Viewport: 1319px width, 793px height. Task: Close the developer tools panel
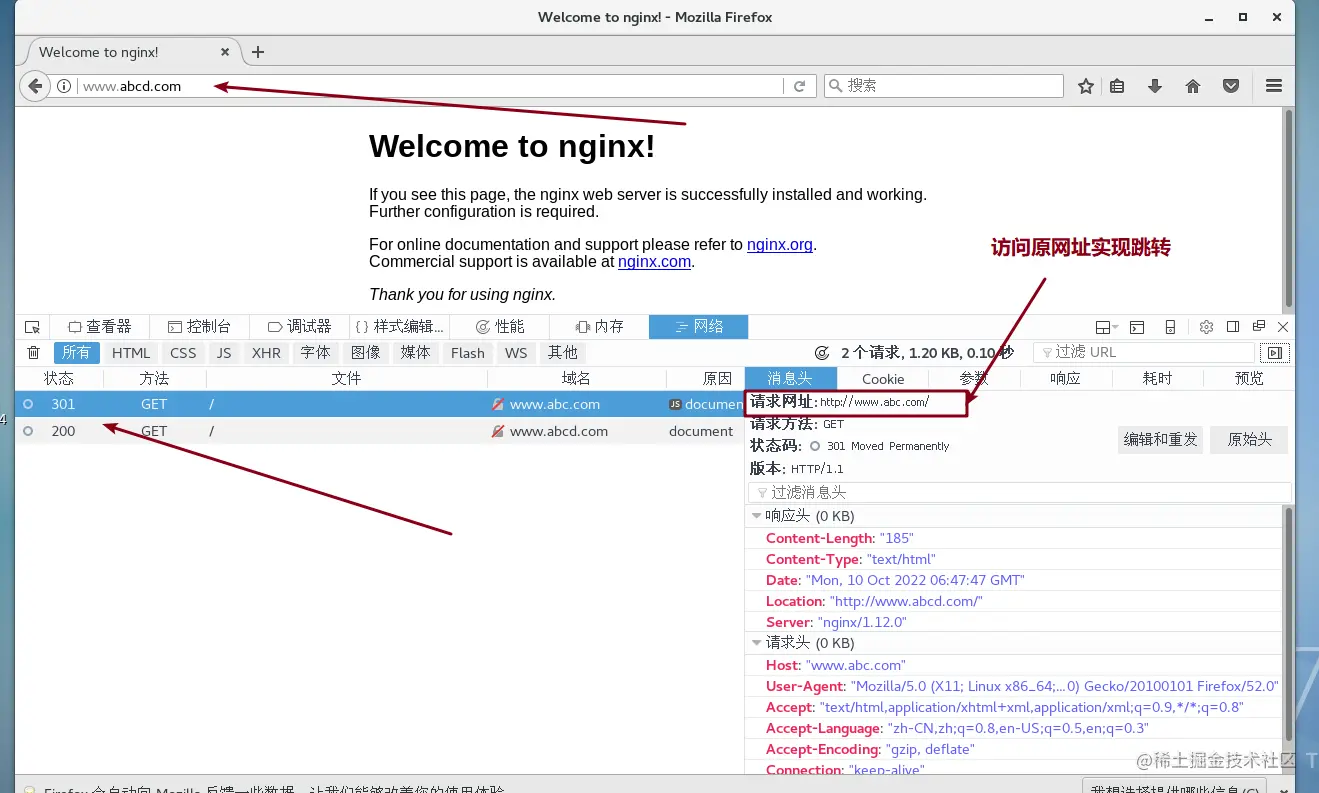click(1283, 327)
